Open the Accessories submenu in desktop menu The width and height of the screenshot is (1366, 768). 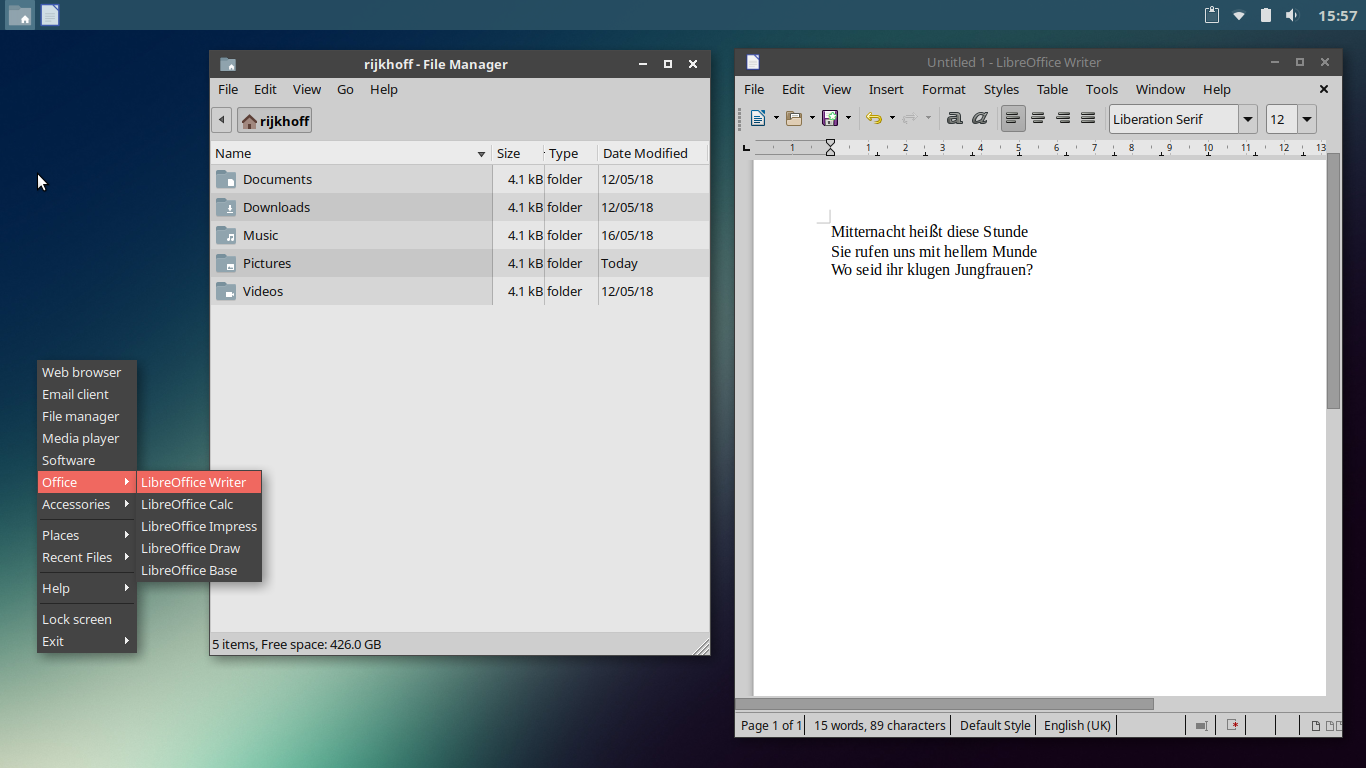click(x=86, y=504)
